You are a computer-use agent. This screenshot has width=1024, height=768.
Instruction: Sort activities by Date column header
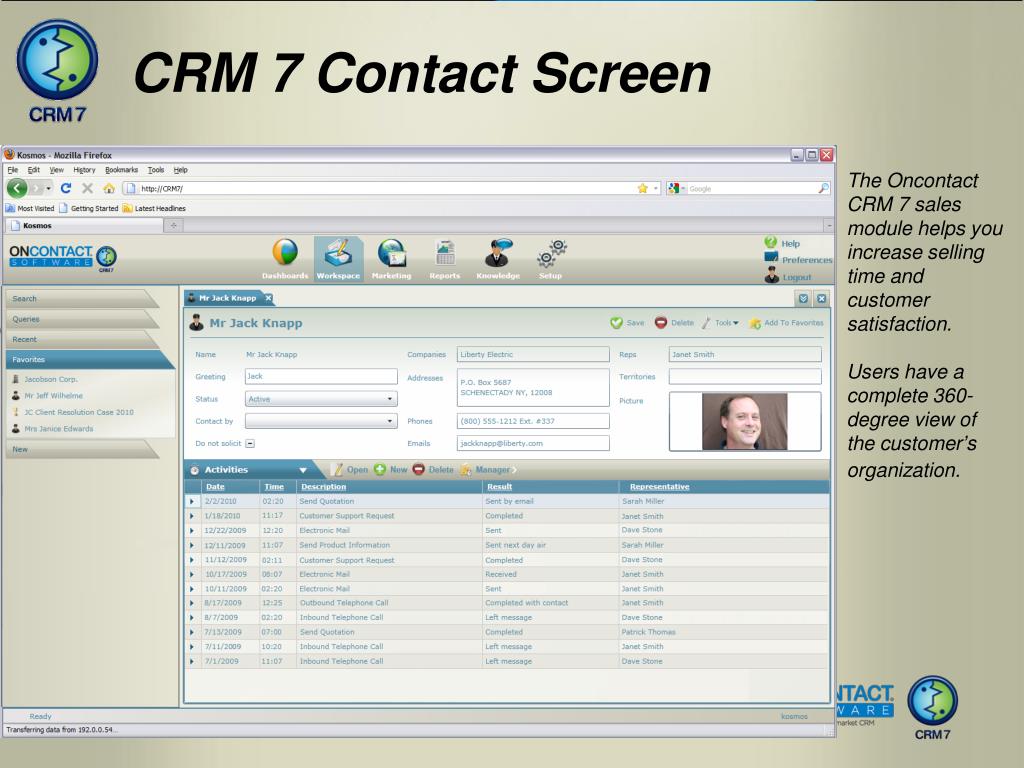pyautogui.click(x=215, y=487)
